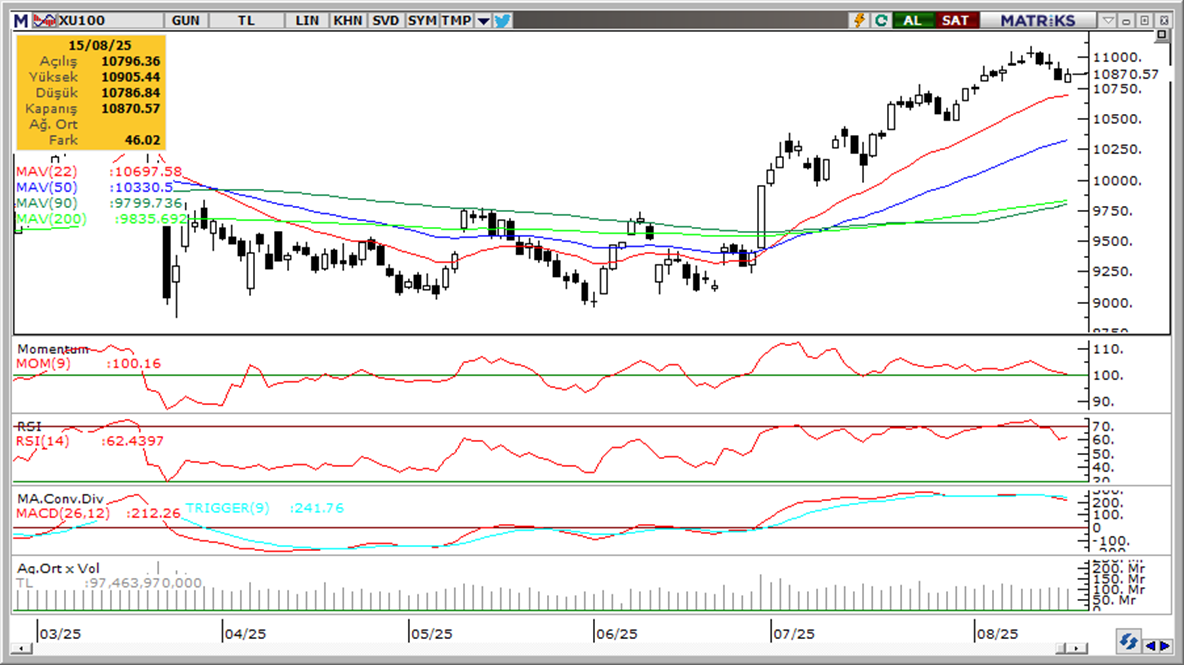Click the TL currency button
This screenshot has height=665, width=1184.
[246, 20]
